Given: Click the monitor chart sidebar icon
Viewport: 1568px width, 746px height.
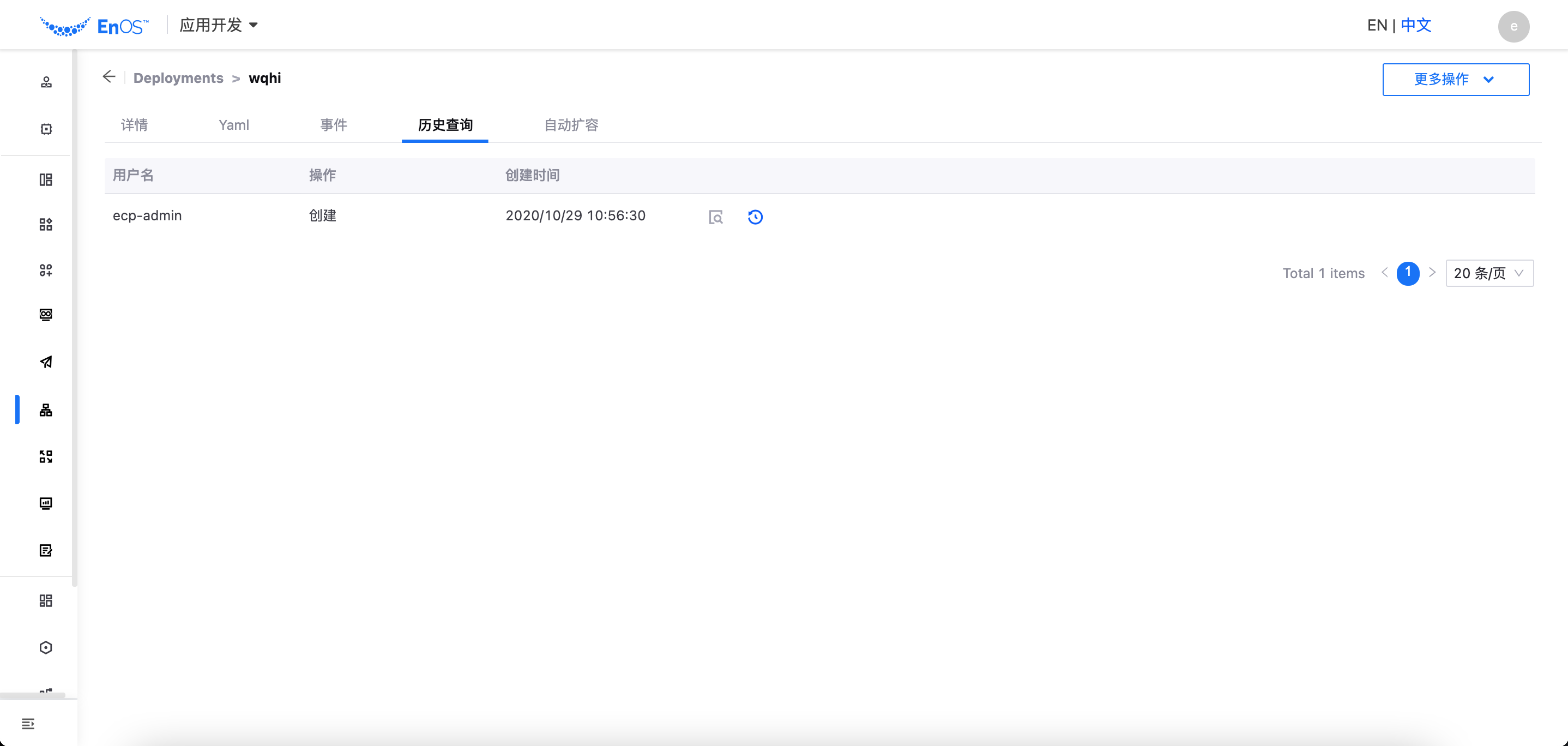Looking at the screenshot, I should coord(46,503).
